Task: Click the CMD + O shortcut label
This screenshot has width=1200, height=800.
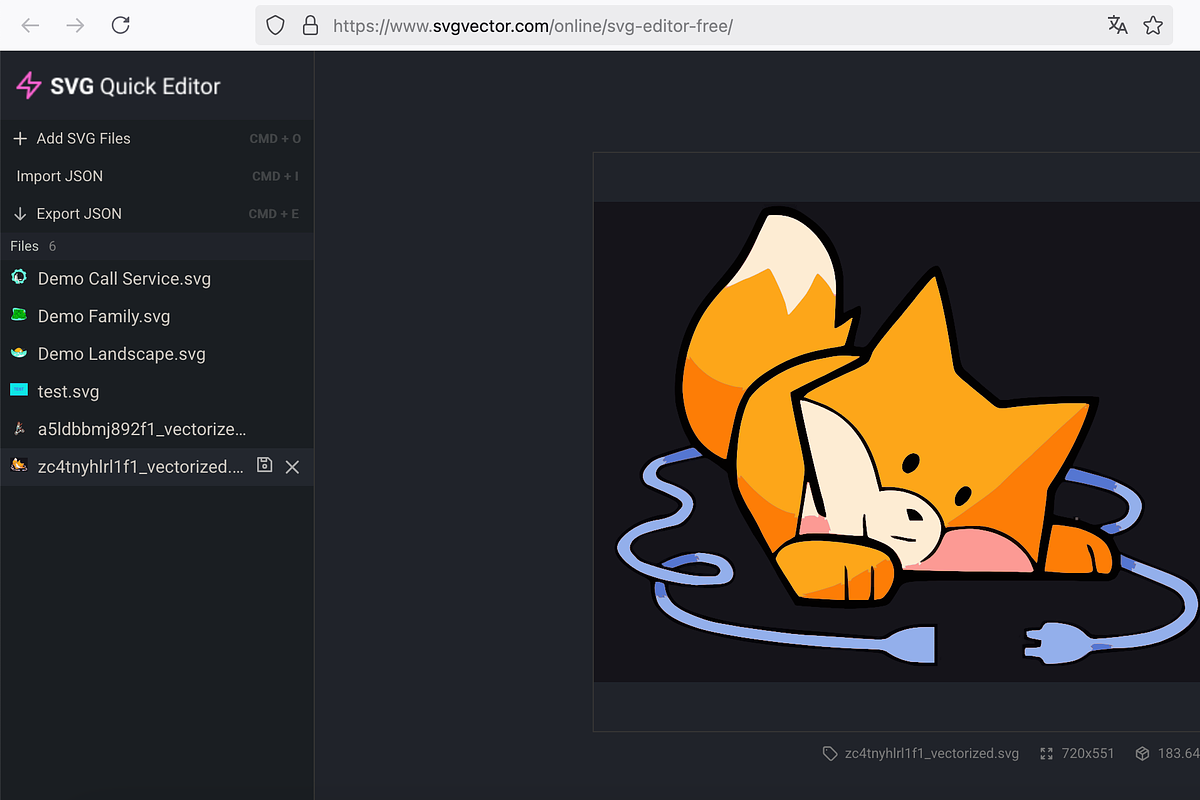Action: point(275,139)
